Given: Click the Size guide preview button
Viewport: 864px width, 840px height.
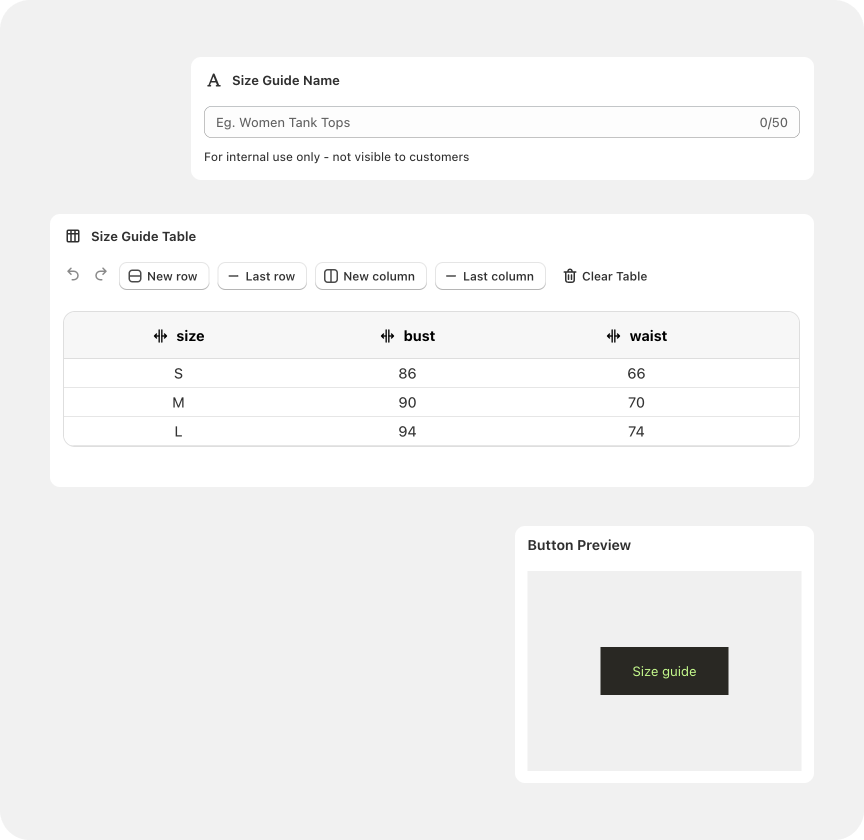Looking at the screenshot, I should (x=664, y=671).
